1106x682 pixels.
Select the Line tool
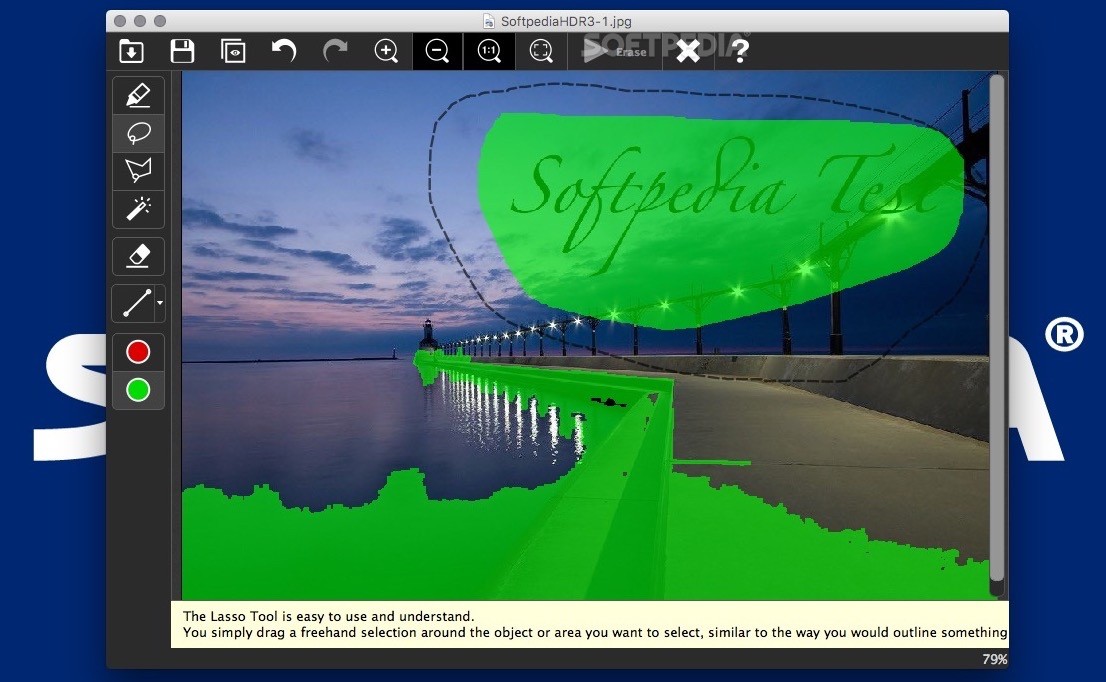click(134, 303)
